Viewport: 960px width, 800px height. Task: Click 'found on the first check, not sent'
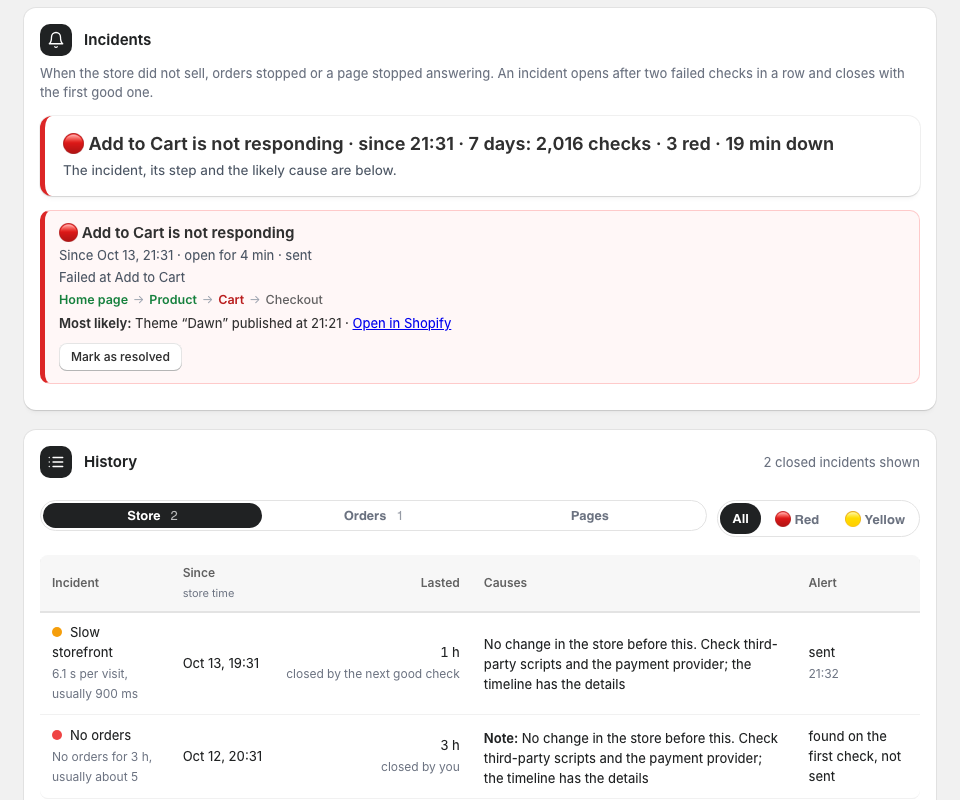[855, 757]
